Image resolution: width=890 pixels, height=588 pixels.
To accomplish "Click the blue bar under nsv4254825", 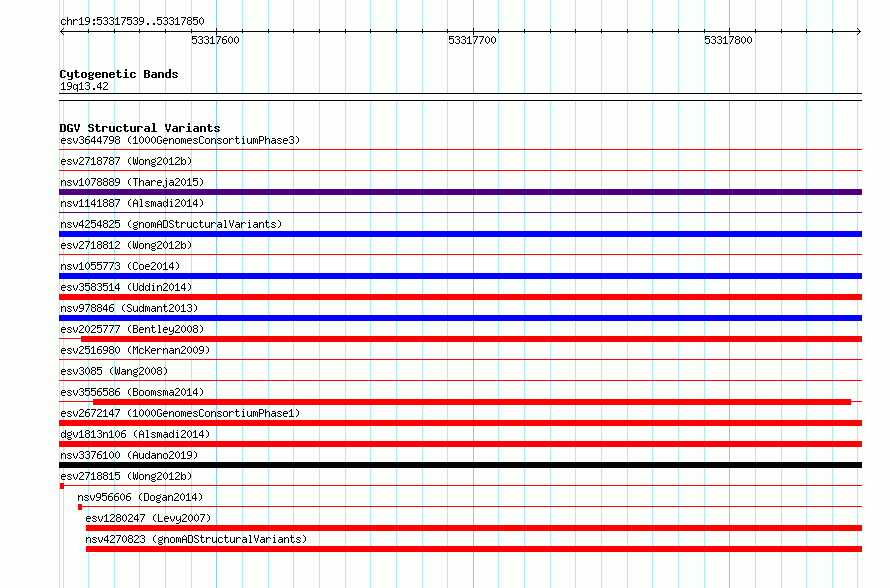I will tap(460, 234).
